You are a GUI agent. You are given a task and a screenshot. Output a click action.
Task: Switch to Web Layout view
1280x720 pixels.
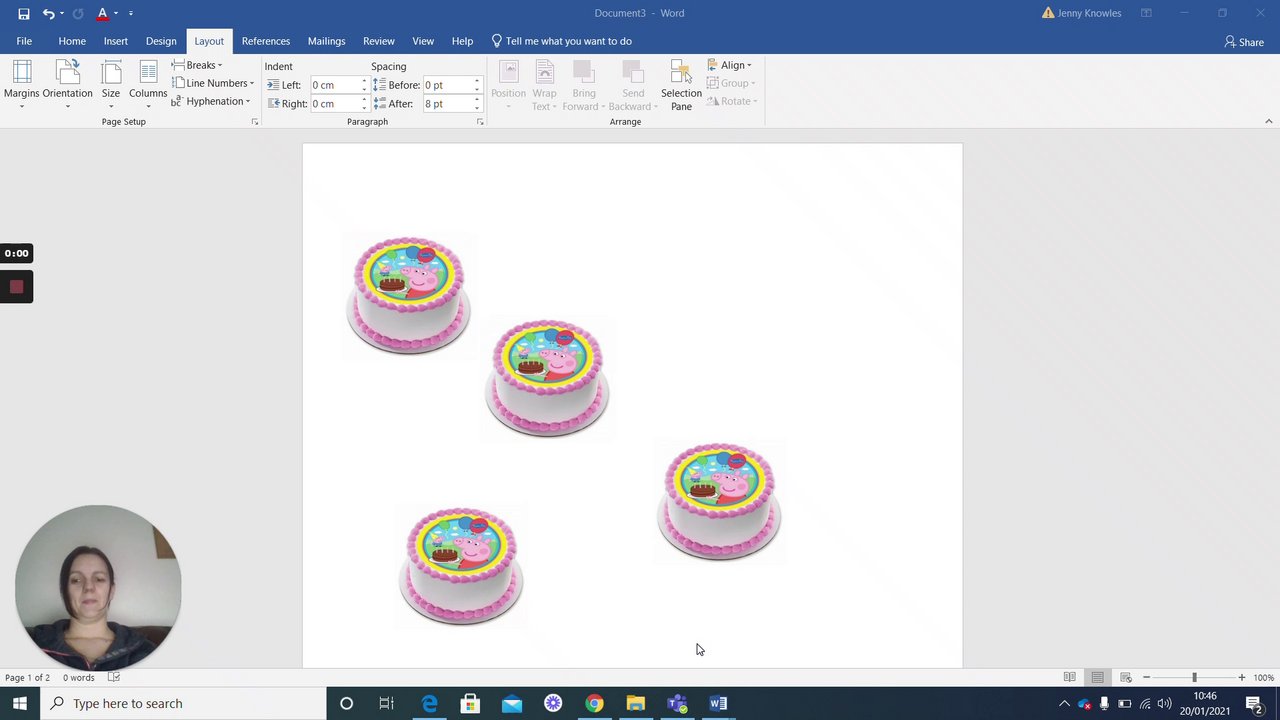(x=1125, y=678)
